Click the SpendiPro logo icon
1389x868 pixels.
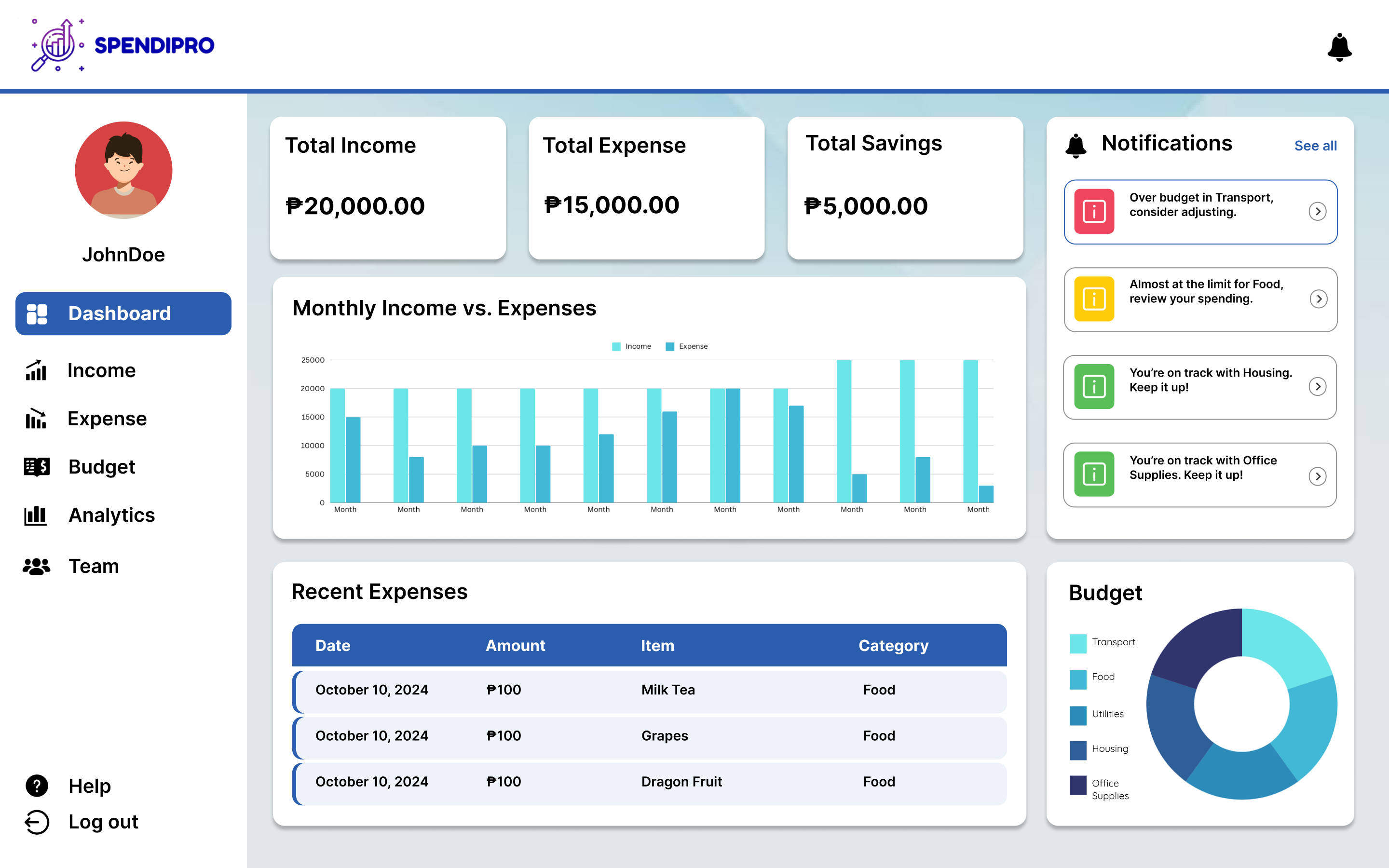[57, 45]
